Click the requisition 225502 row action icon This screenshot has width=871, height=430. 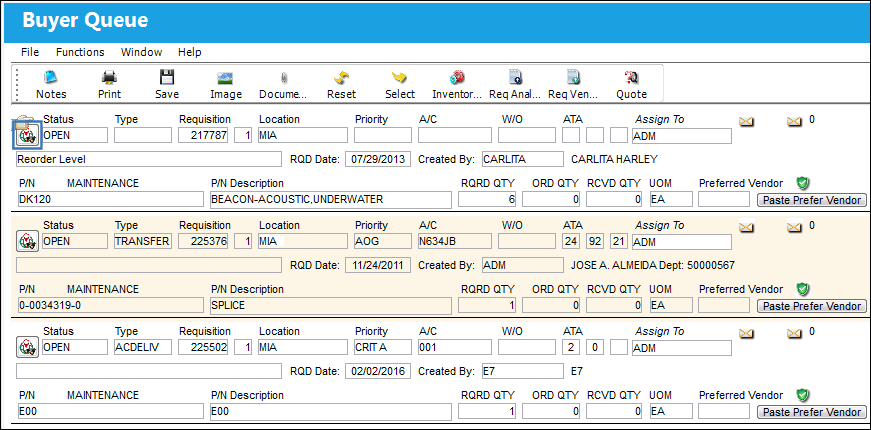27,348
